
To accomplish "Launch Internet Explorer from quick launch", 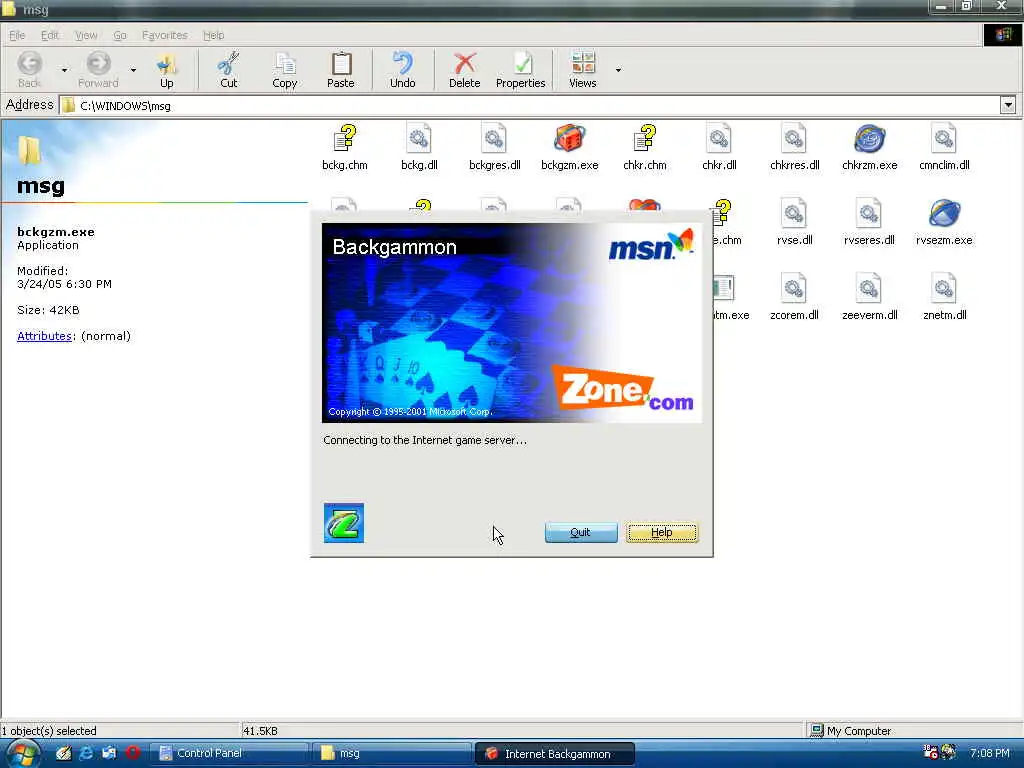I will [86, 753].
